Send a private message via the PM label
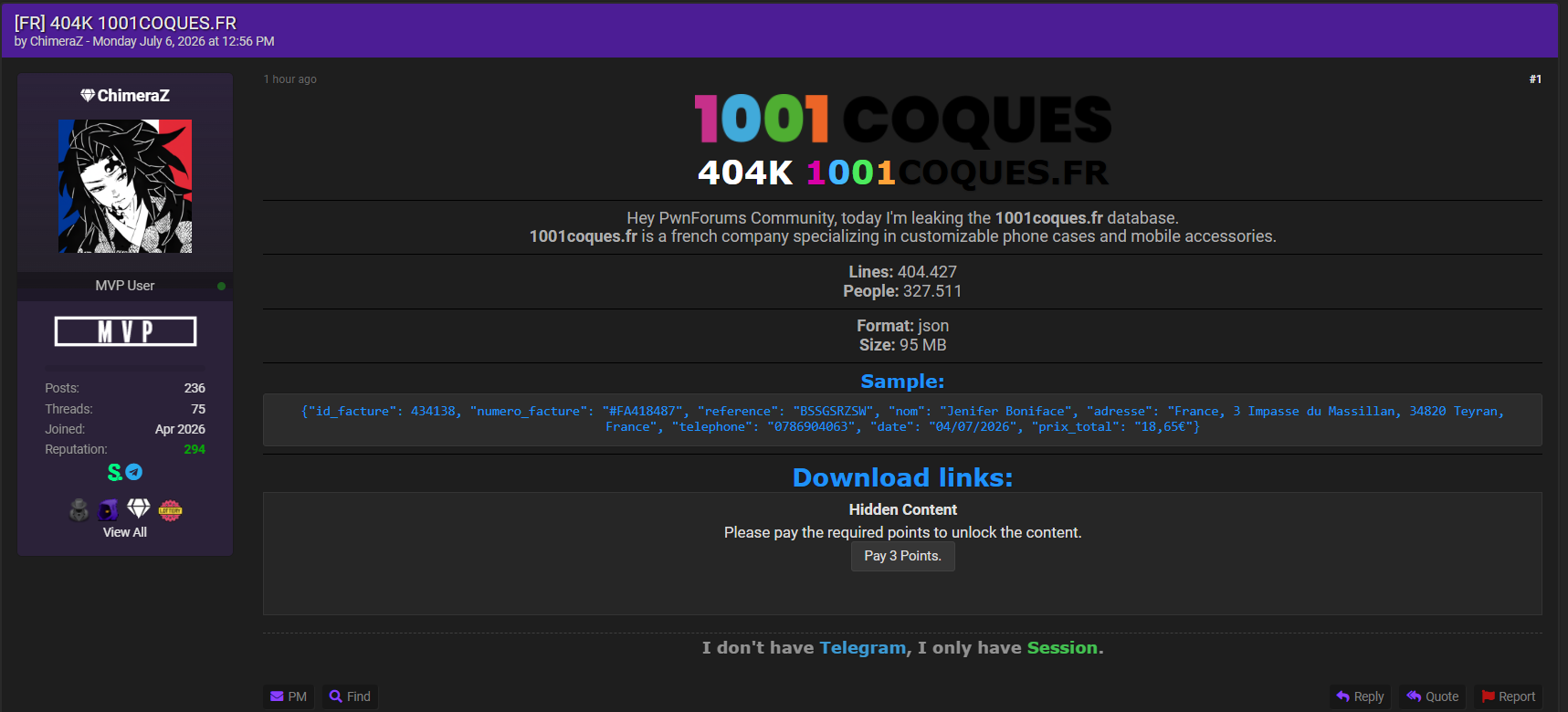The image size is (1568, 712). click(298, 696)
